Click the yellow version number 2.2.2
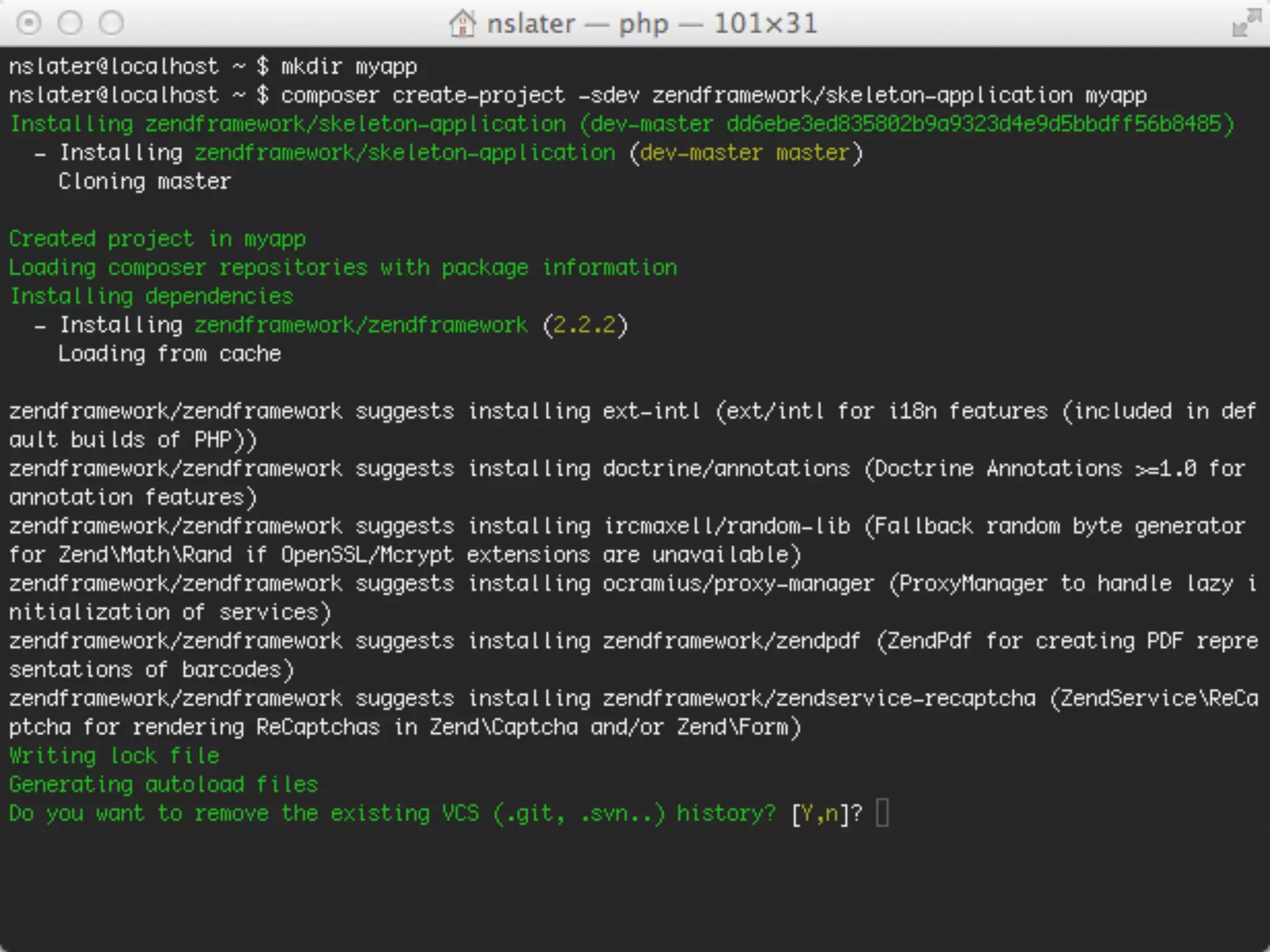This screenshot has width=1270, height=952. click(x=585, y=325)
